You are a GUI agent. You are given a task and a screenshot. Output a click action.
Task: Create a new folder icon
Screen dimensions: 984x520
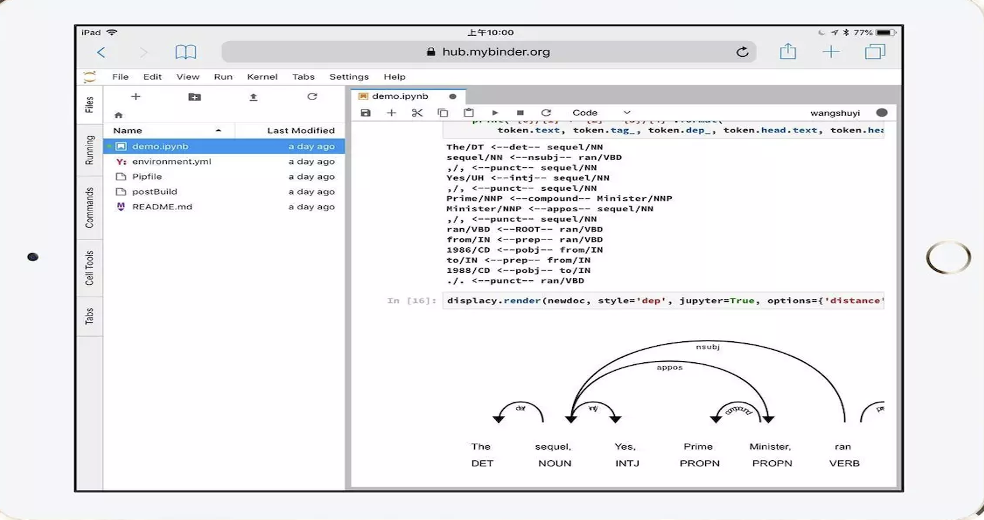click(195, 97)
